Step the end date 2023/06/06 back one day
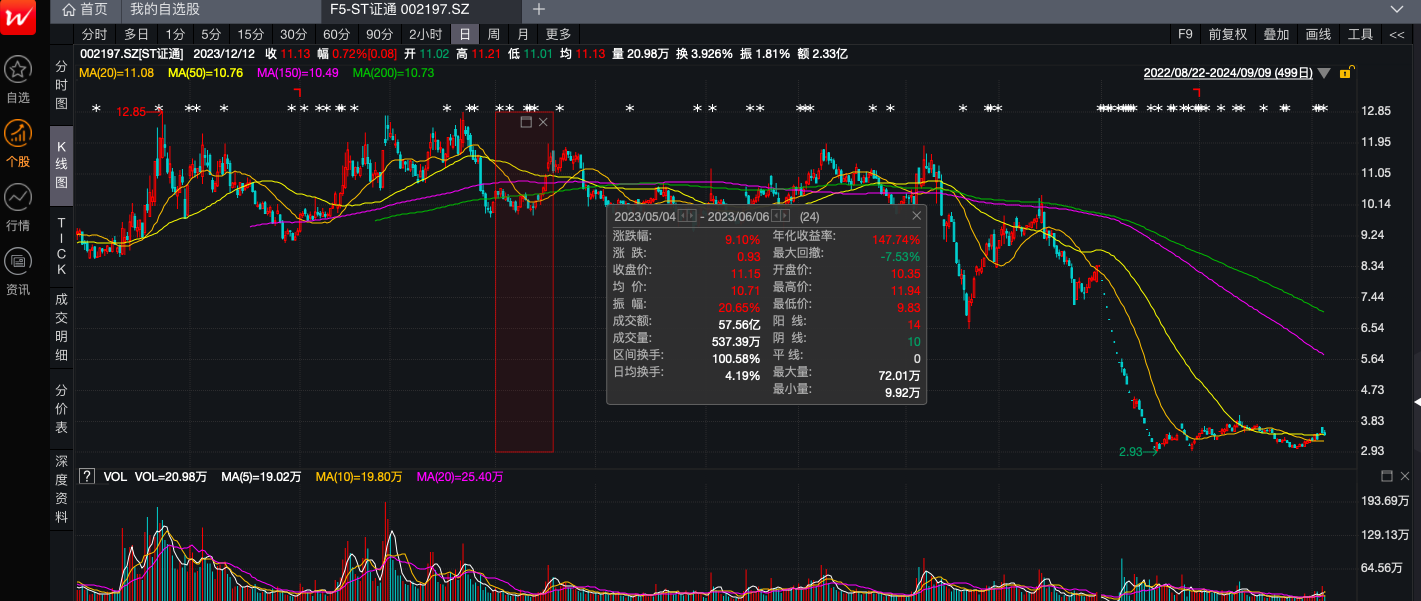The image size is (1421, 601). click(776, 216)
